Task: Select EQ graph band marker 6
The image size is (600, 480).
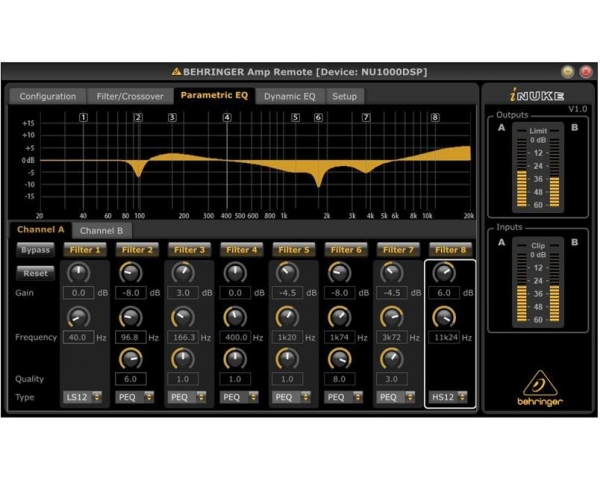Action: (x=318, y=117)
